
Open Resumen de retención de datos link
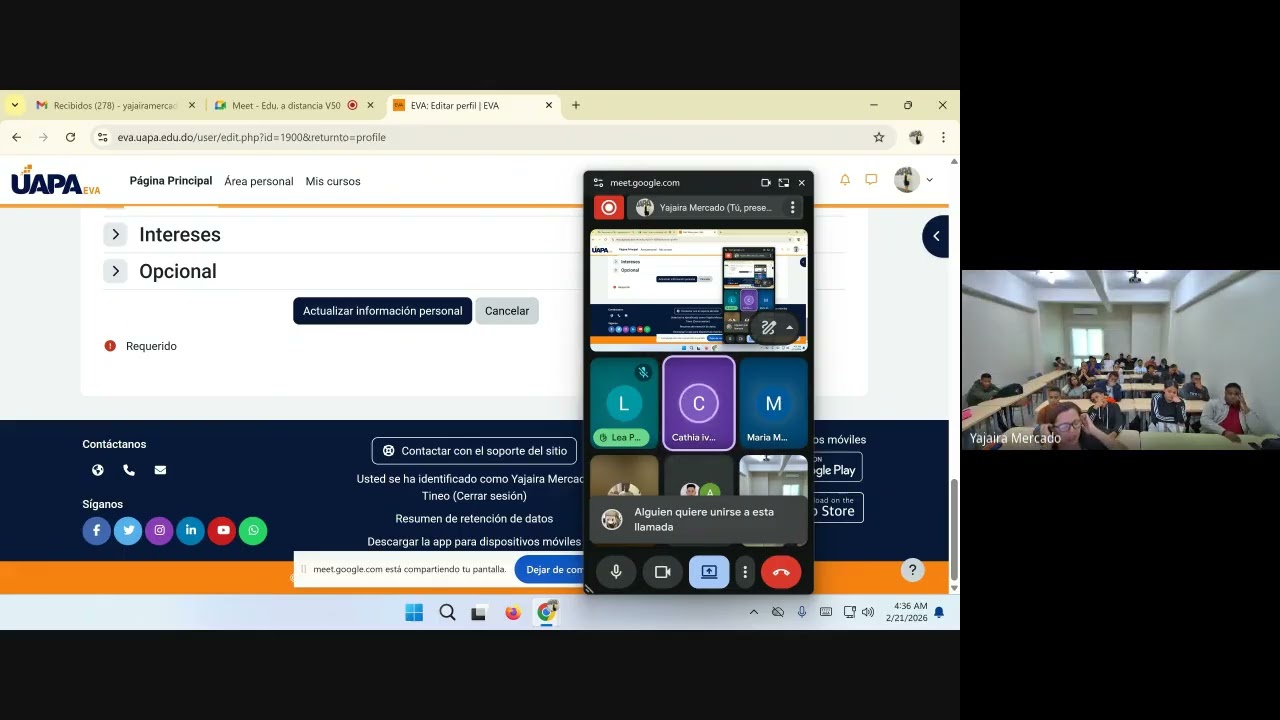pos(474,519)
